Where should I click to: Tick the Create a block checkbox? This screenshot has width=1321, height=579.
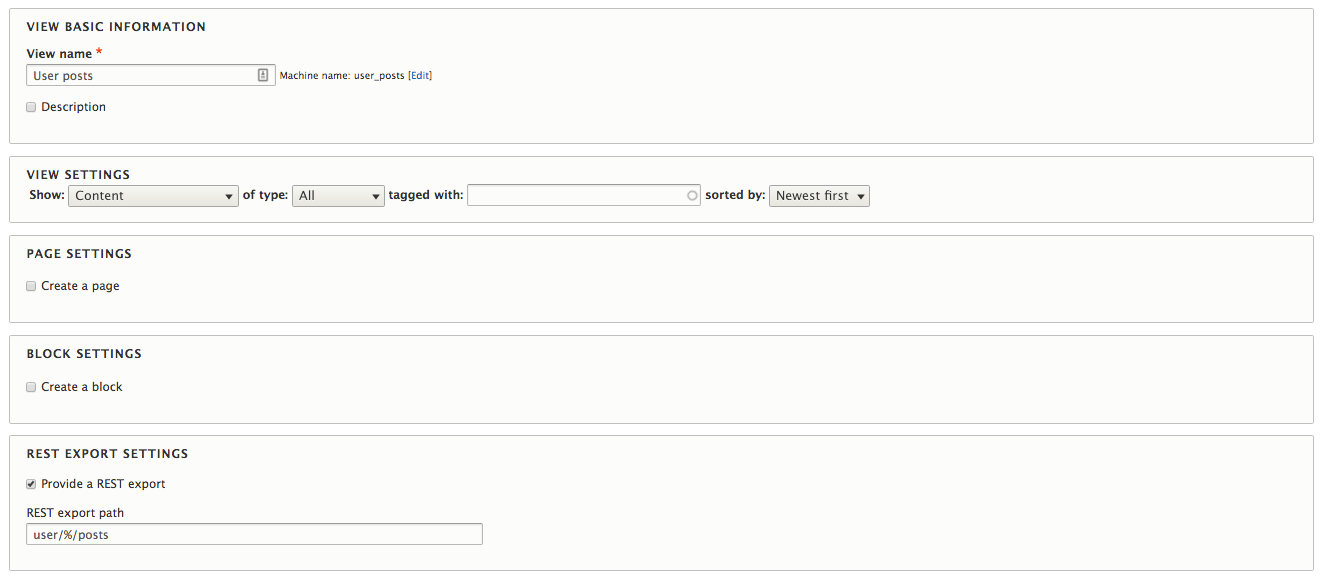[x=31, y=387]
